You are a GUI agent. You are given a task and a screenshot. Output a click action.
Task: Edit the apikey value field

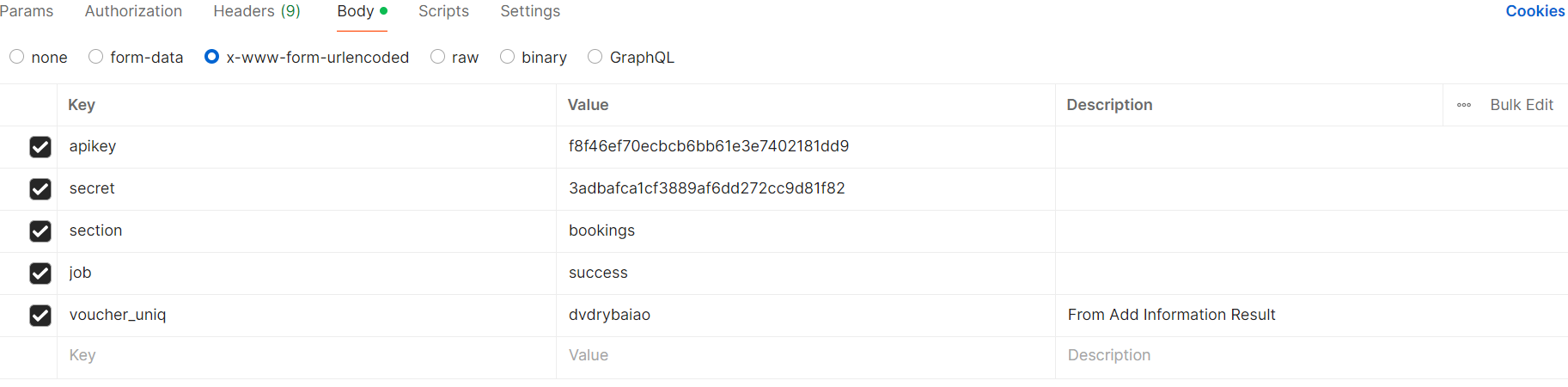[x=804, y=146]
